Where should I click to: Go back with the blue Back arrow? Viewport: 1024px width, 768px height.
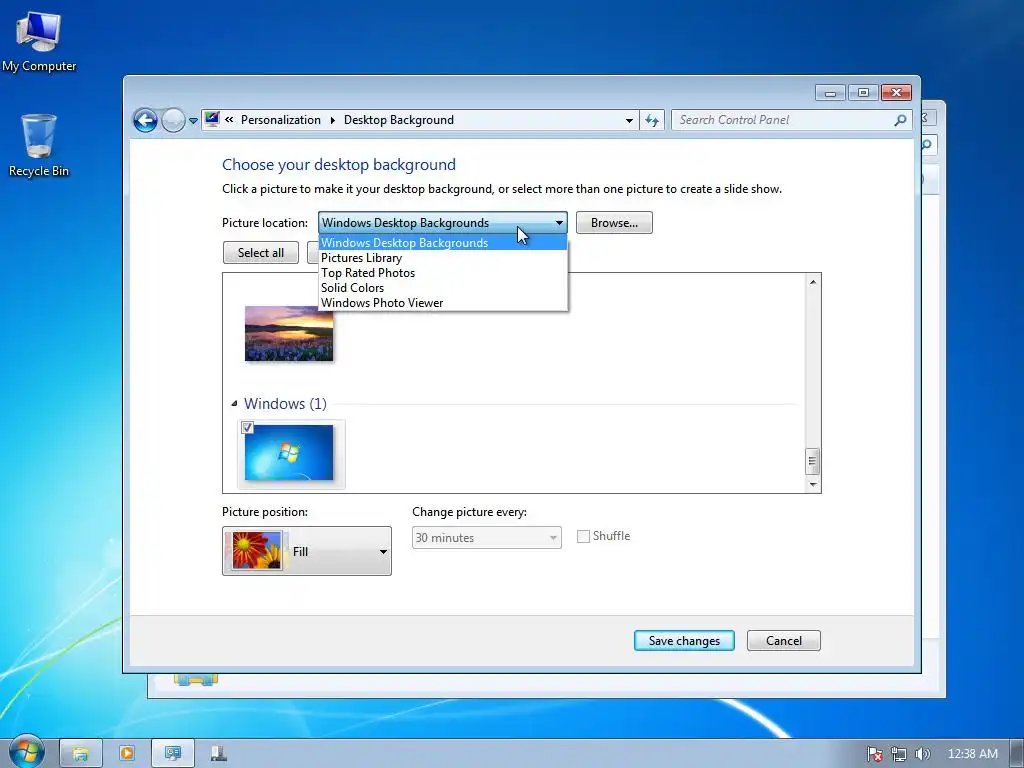coord(145,120)
